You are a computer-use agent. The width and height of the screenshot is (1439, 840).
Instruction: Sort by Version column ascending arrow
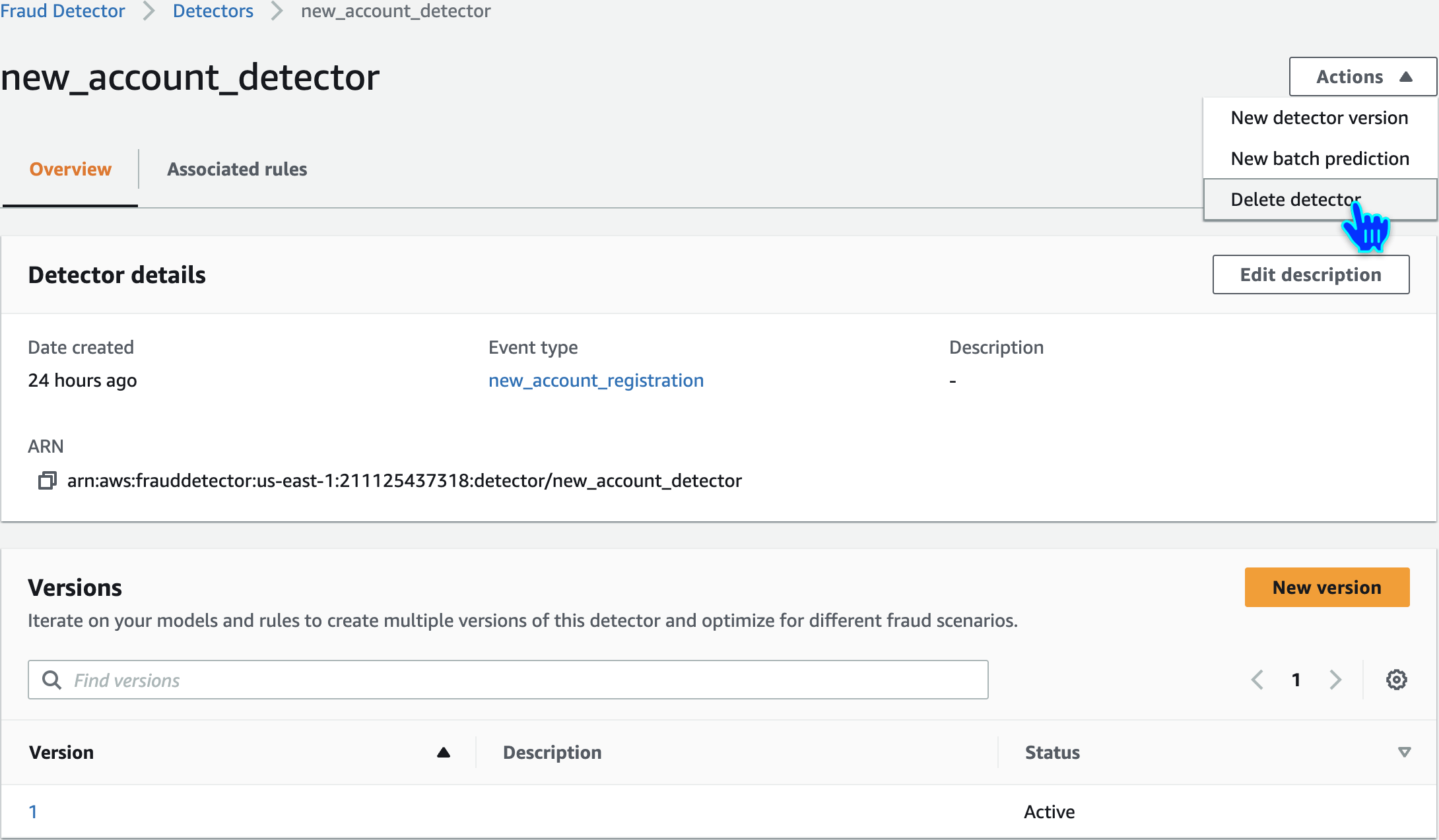444,752
